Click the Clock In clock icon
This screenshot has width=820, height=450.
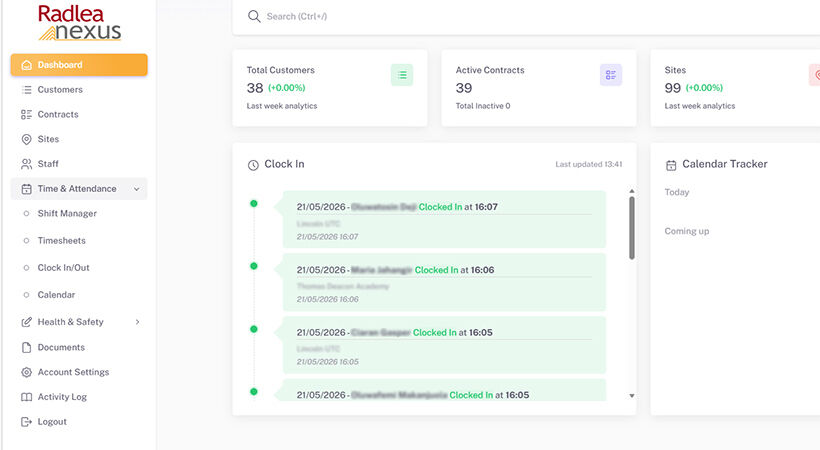(x=253, y=165)
